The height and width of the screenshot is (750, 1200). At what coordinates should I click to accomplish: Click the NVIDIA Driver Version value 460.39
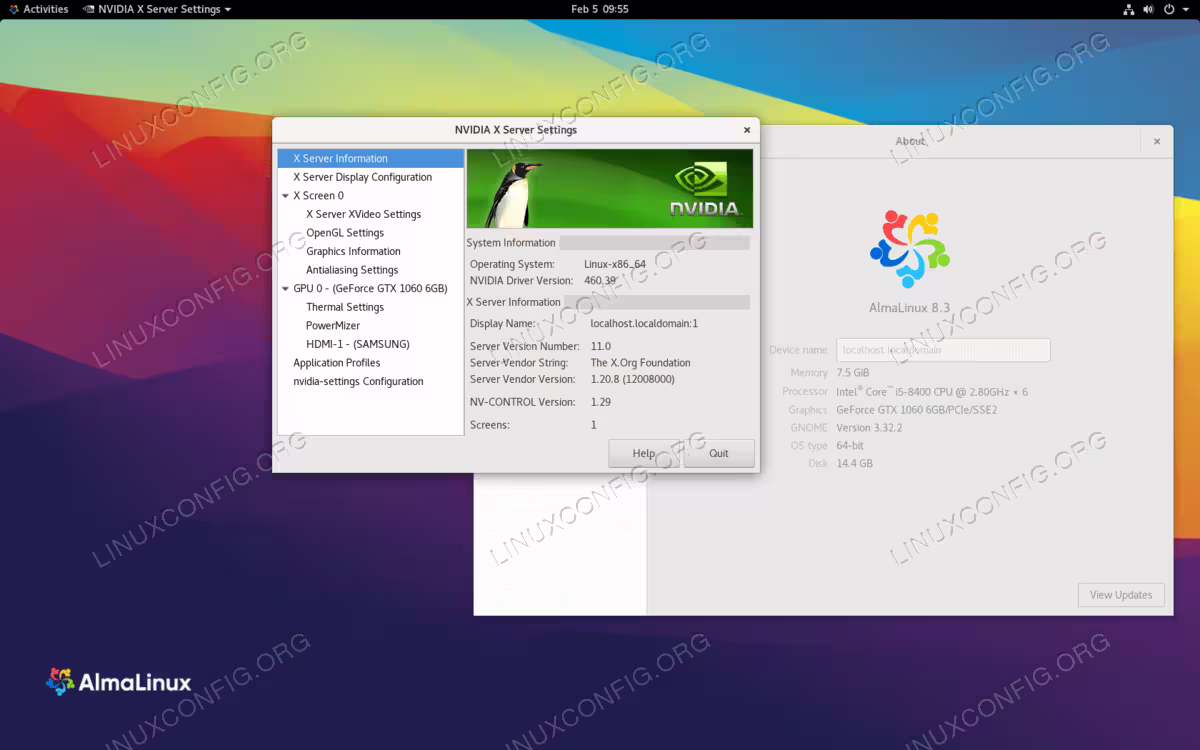(600, 281)
